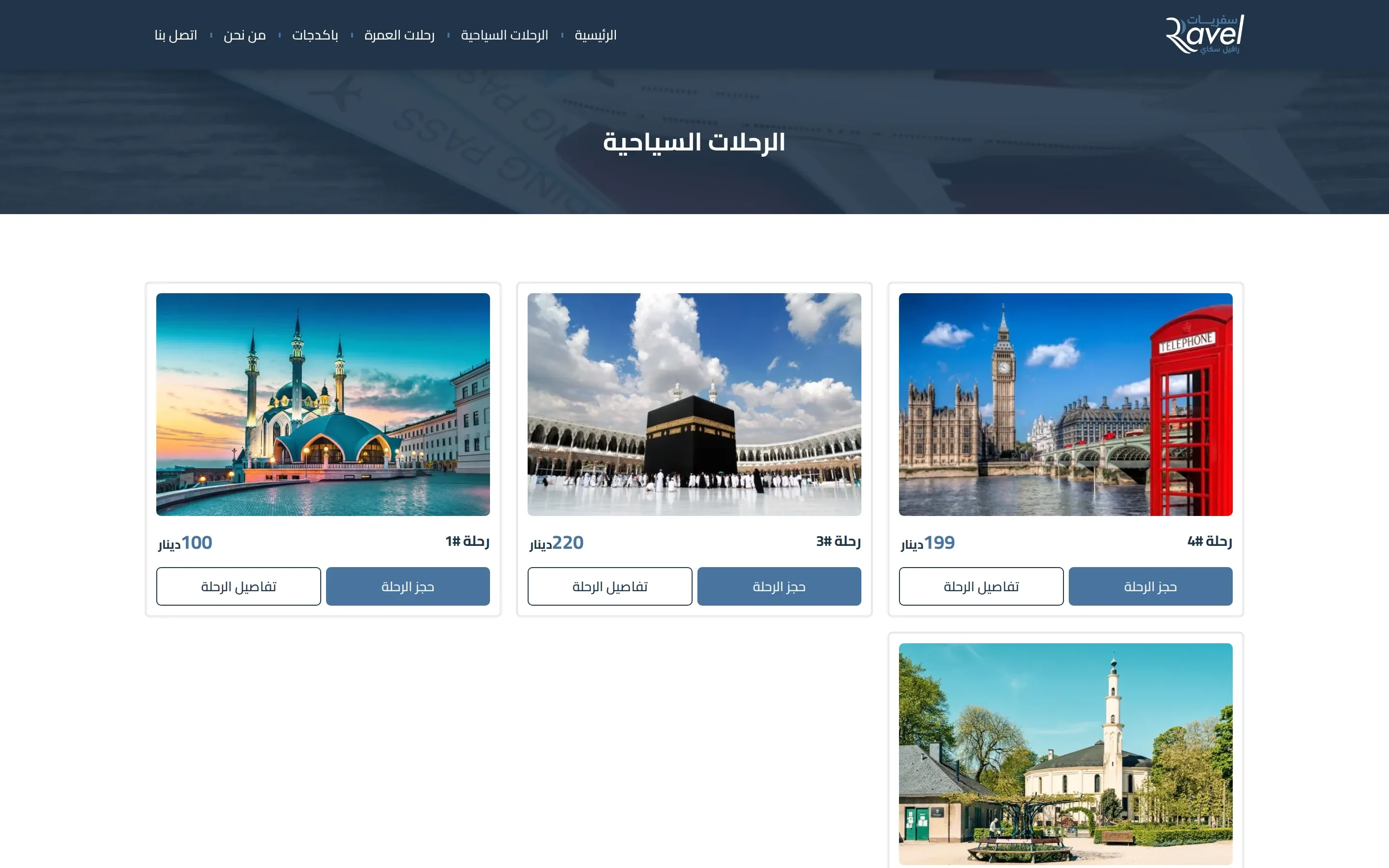The image size is (1389, 868).
Task: Open the Kaaba image of trip #3
Action: pyautogui.click(x=694, y=404)
